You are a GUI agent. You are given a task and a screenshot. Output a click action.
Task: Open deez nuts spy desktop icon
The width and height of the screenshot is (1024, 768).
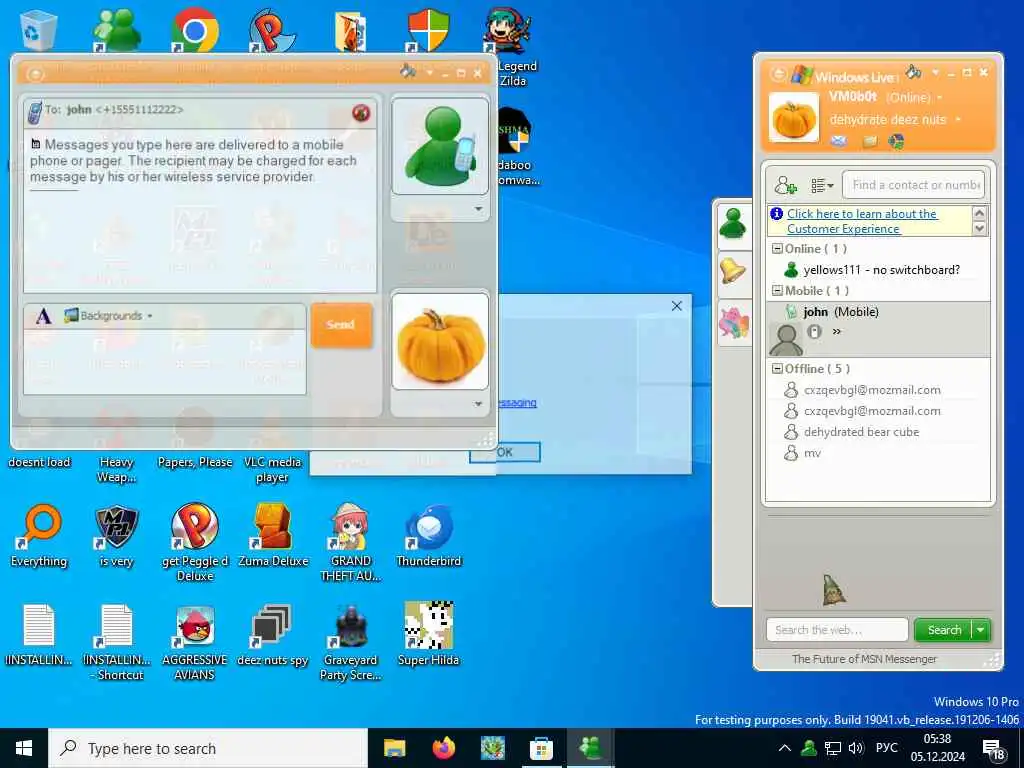272,635
